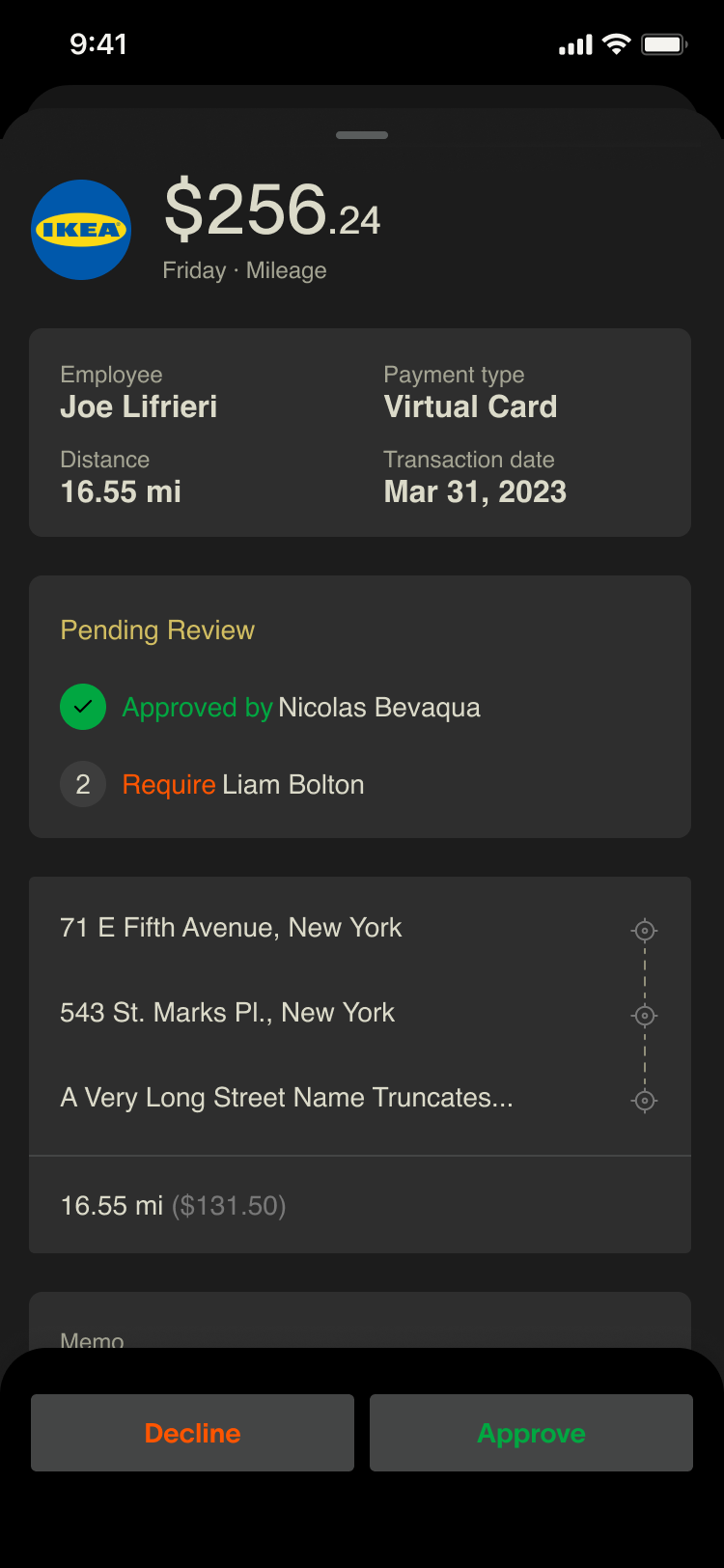Open approver Nicolas Bevaqua

[x=378, y=708]
